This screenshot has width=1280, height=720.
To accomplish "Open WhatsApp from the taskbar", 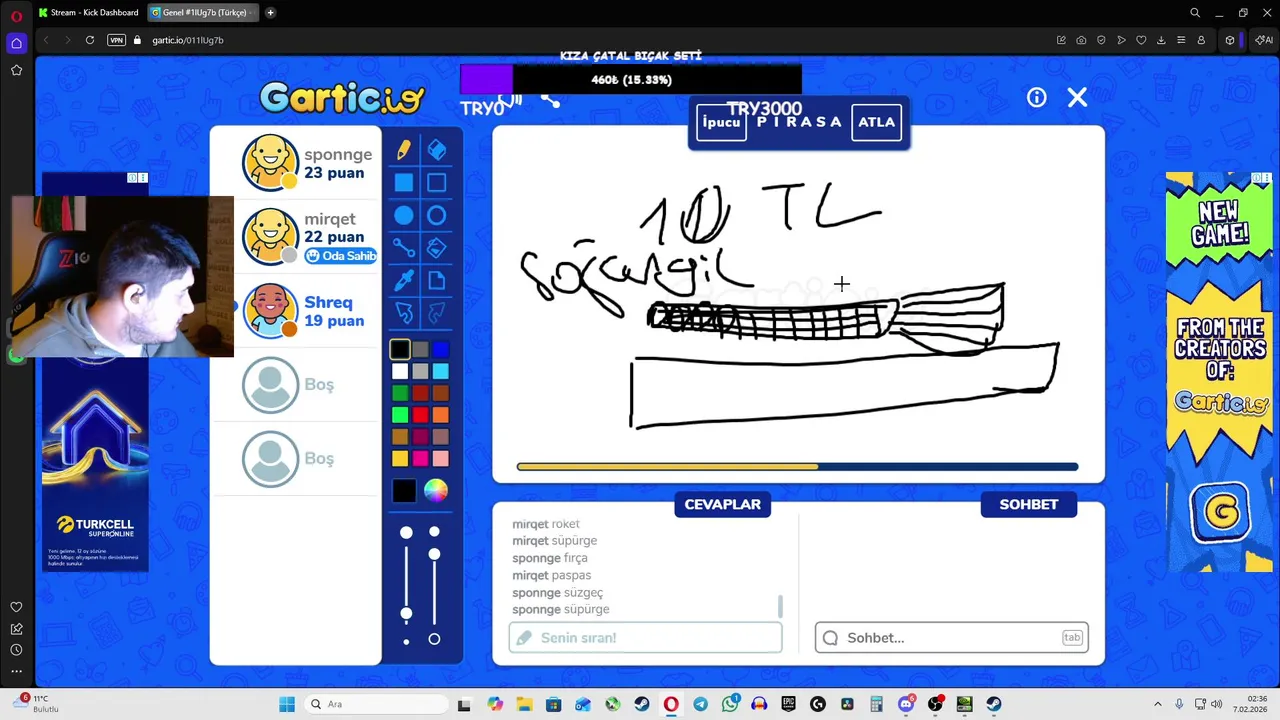I will pos(730,704).
